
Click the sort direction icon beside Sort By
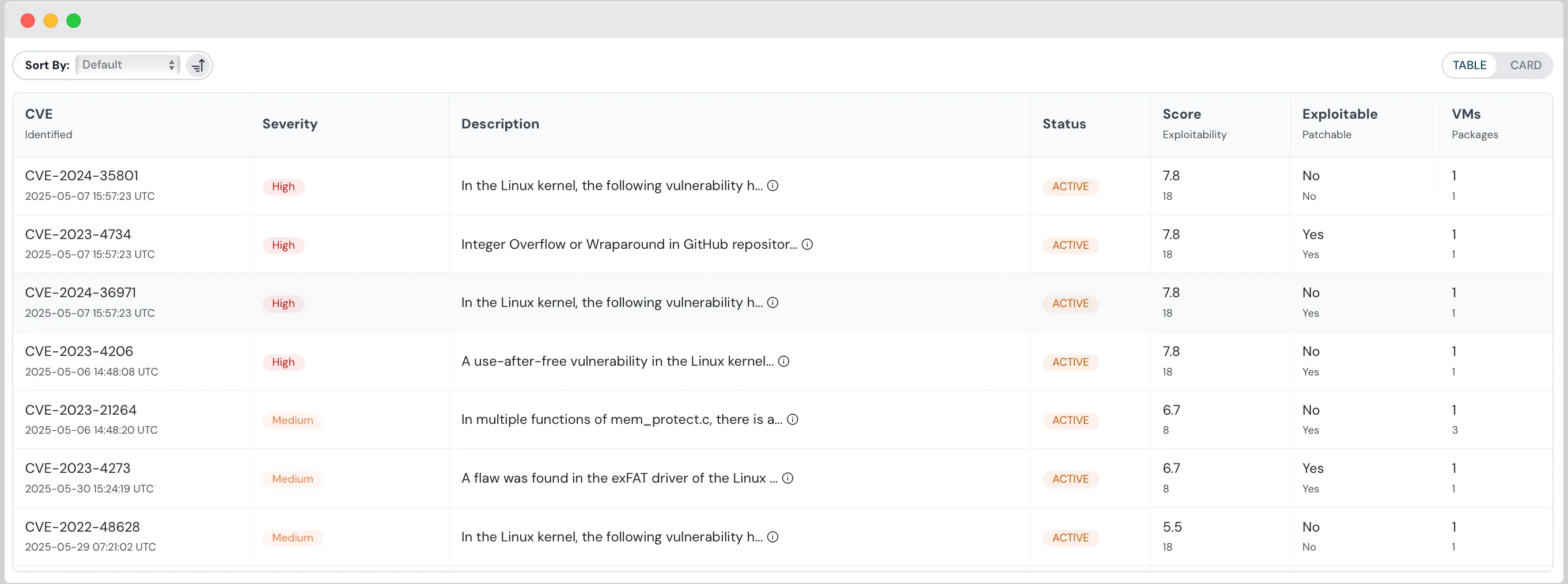(x=198, y=65)
